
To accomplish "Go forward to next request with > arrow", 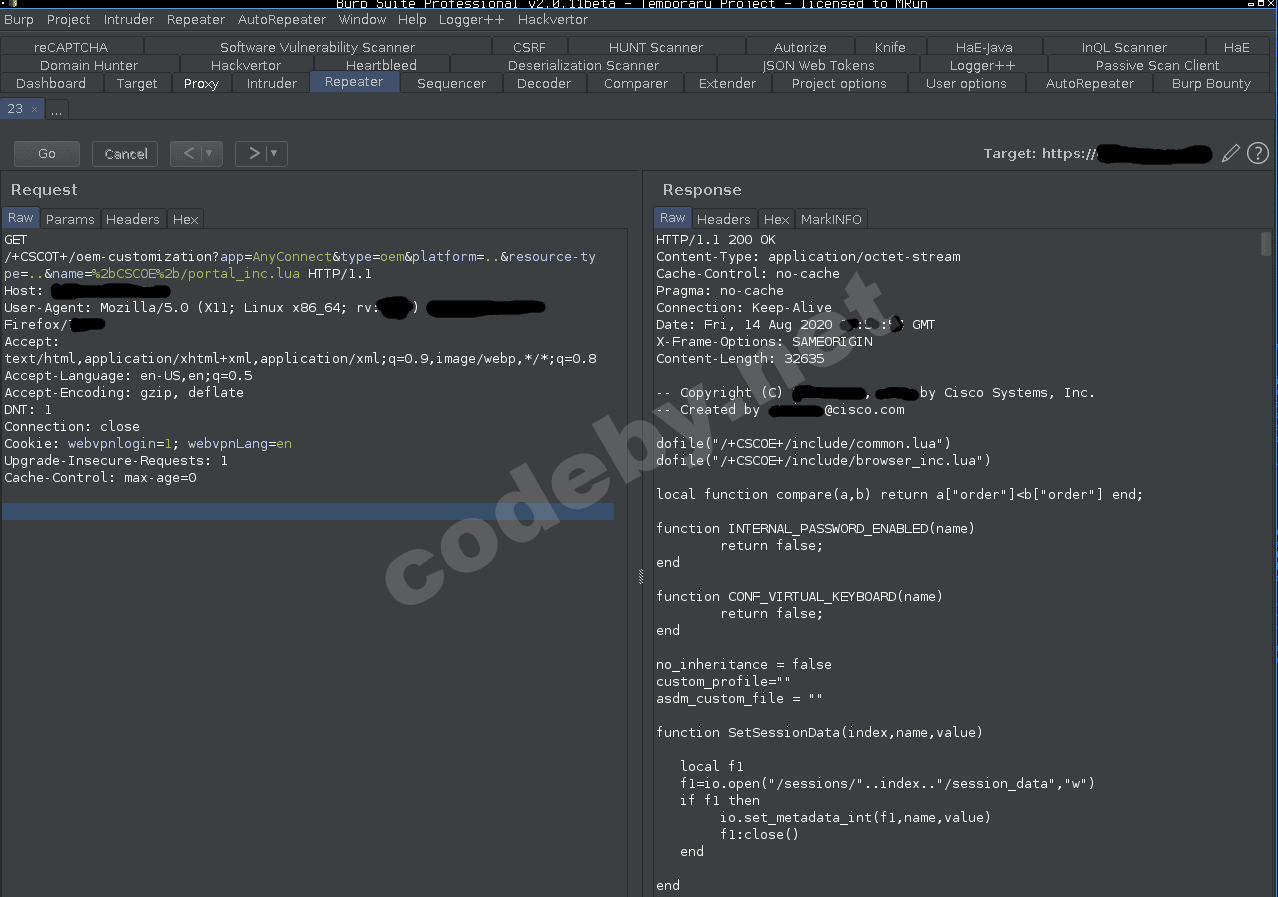I will tap(254, 153).
